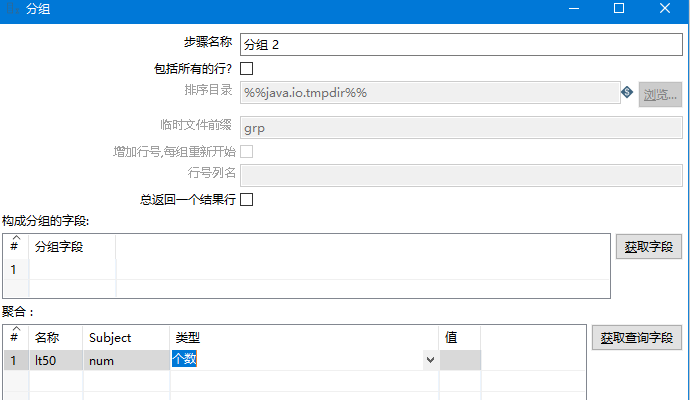Click the # header of group fields table

pos(16,247)
